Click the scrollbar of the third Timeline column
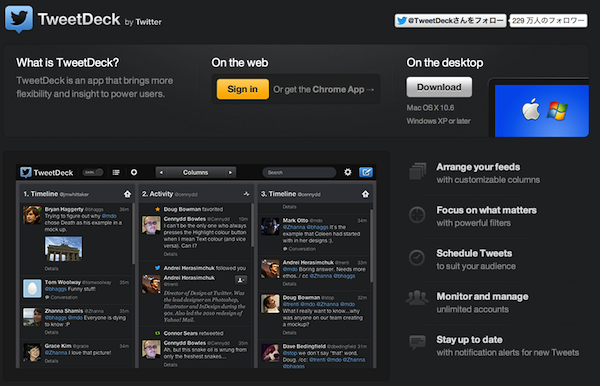Image resolution: width=600 pixels, height=386 pixels. pyautogui.click(x=371, y=246)
